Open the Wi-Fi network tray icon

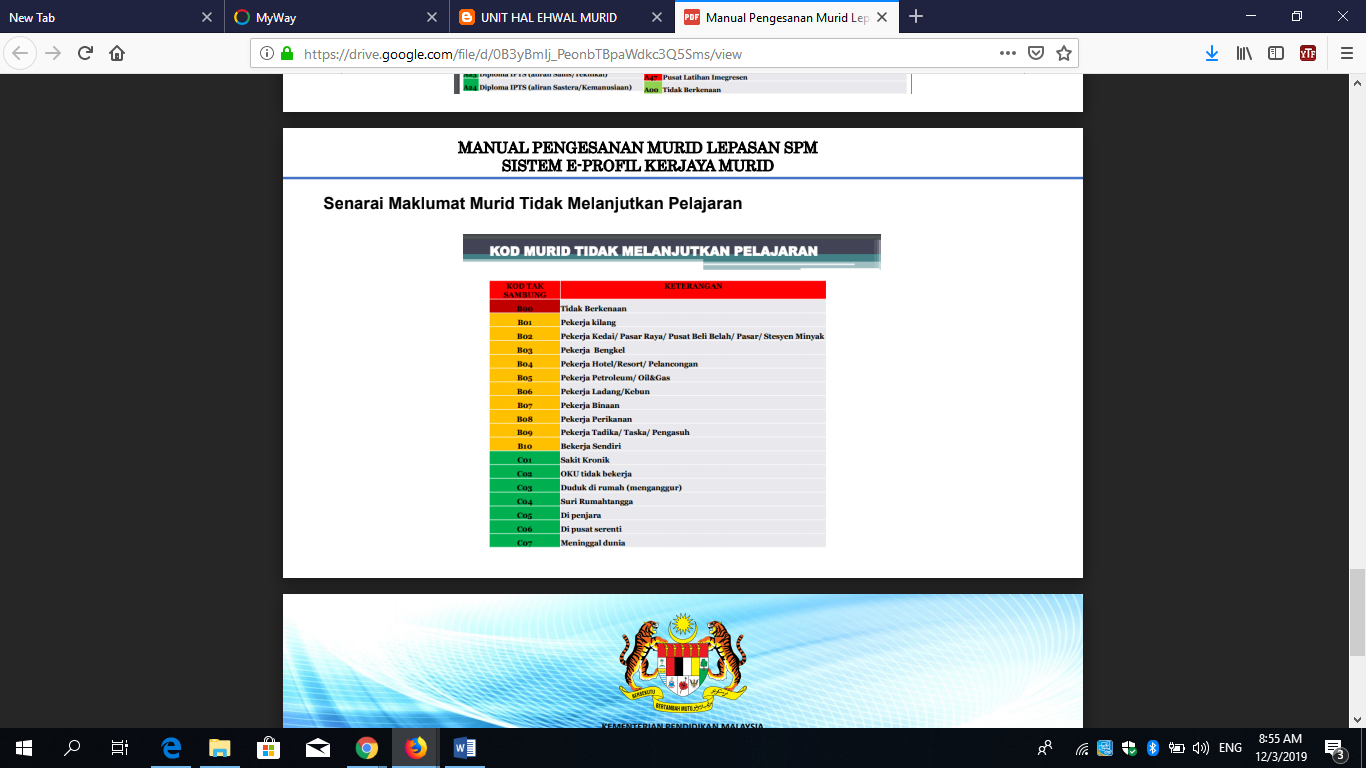point(1082,748)
